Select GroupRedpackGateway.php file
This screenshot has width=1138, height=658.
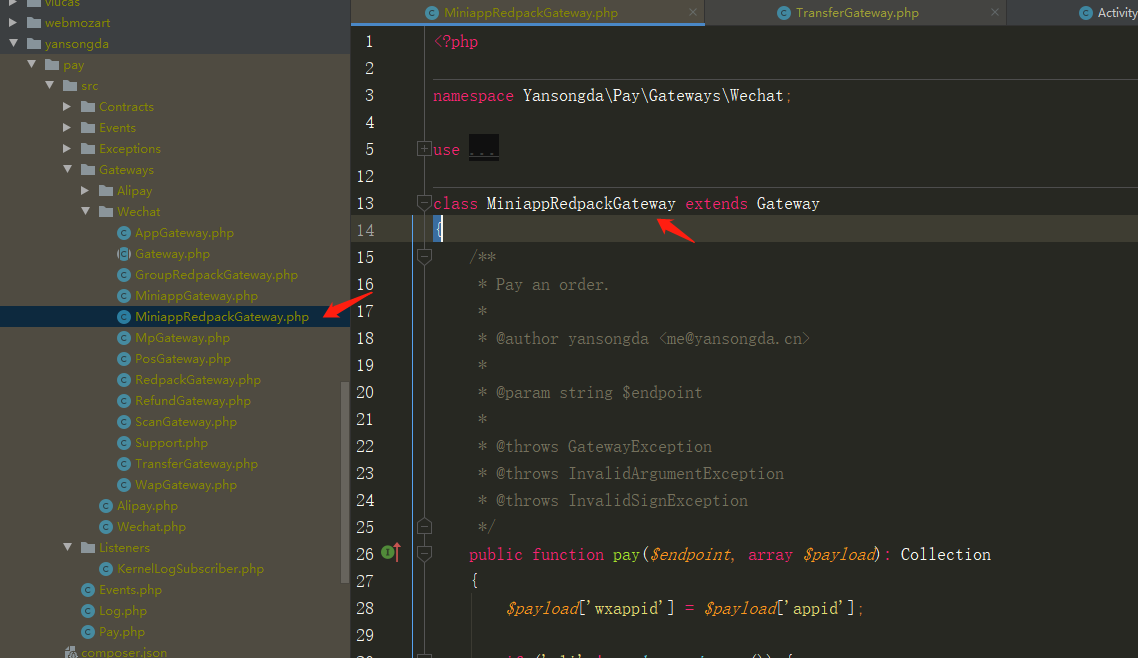click(216, 275)
